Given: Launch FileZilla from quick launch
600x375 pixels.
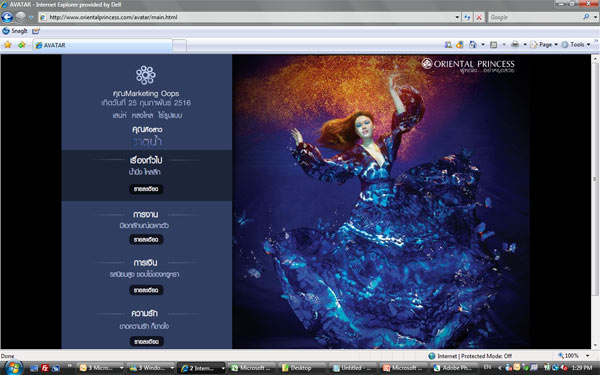Looking at the screenshot, I should pos(45,368).
